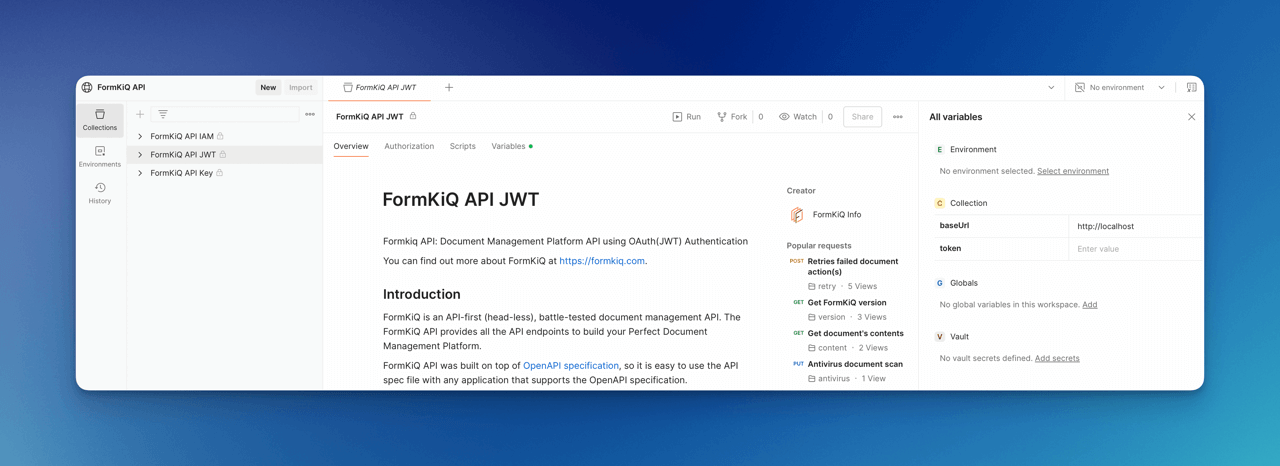Open the Get FormKiQ version request
The image size is (1280, 466).
(847, 302)
